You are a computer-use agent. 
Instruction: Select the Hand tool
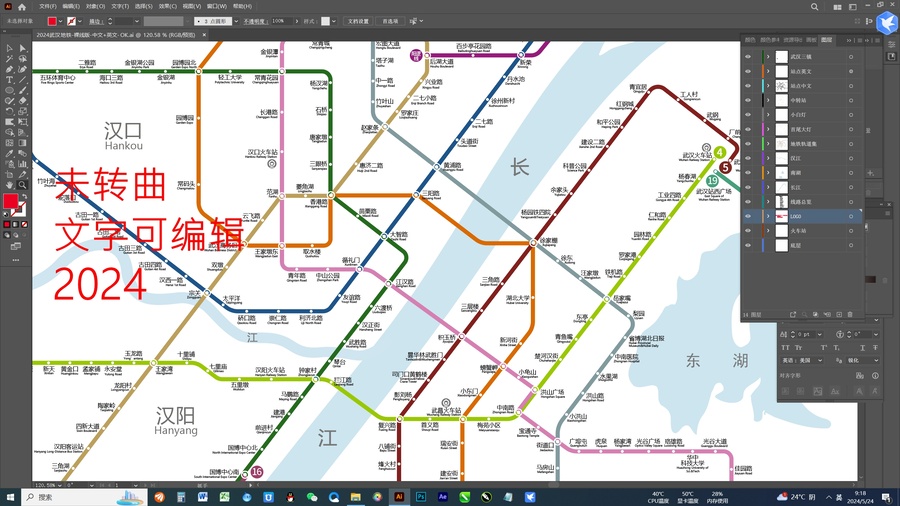tap(10, 185)
